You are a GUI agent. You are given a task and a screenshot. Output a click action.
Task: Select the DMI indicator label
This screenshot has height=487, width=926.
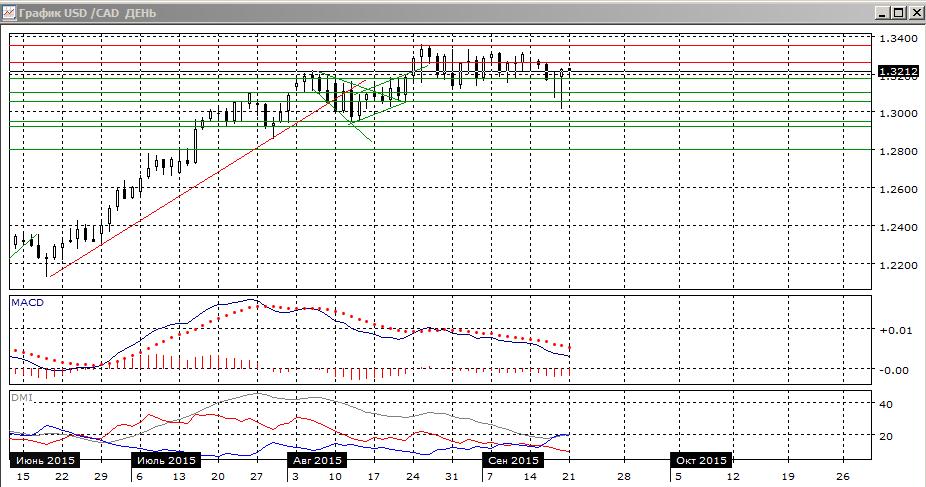click(22, 398)
